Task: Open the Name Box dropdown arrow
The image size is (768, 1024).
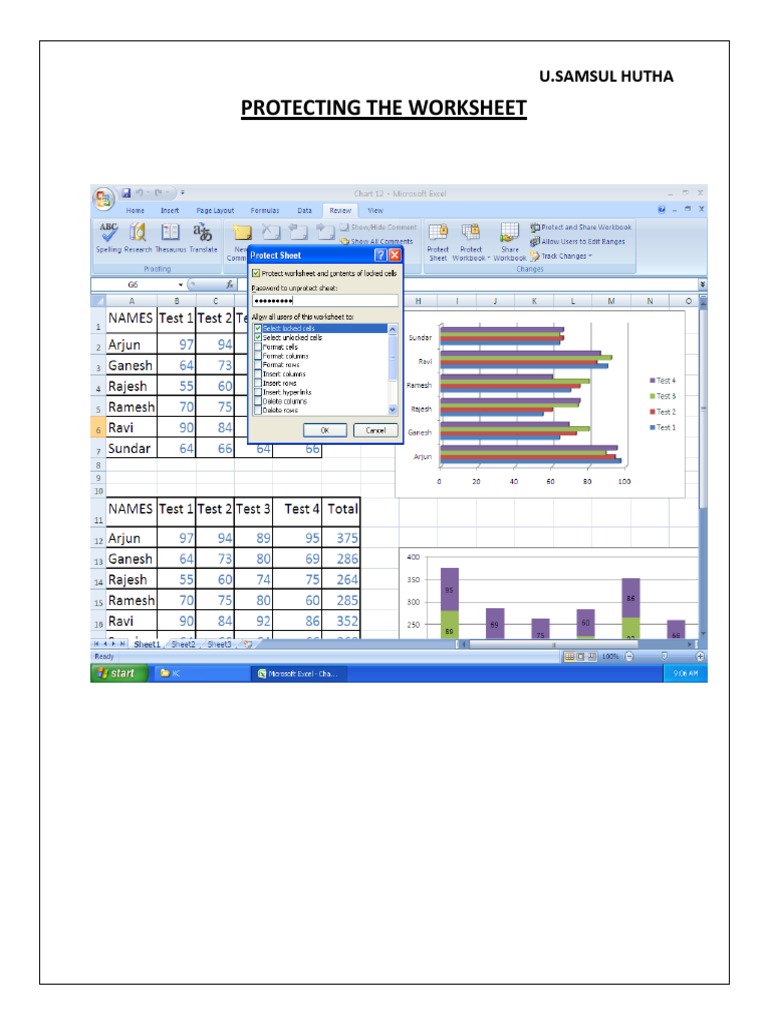Action: coord(181,285)
